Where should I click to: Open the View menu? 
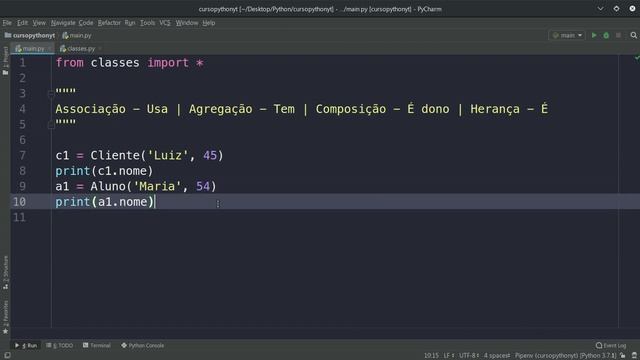[x=39, y=23]
